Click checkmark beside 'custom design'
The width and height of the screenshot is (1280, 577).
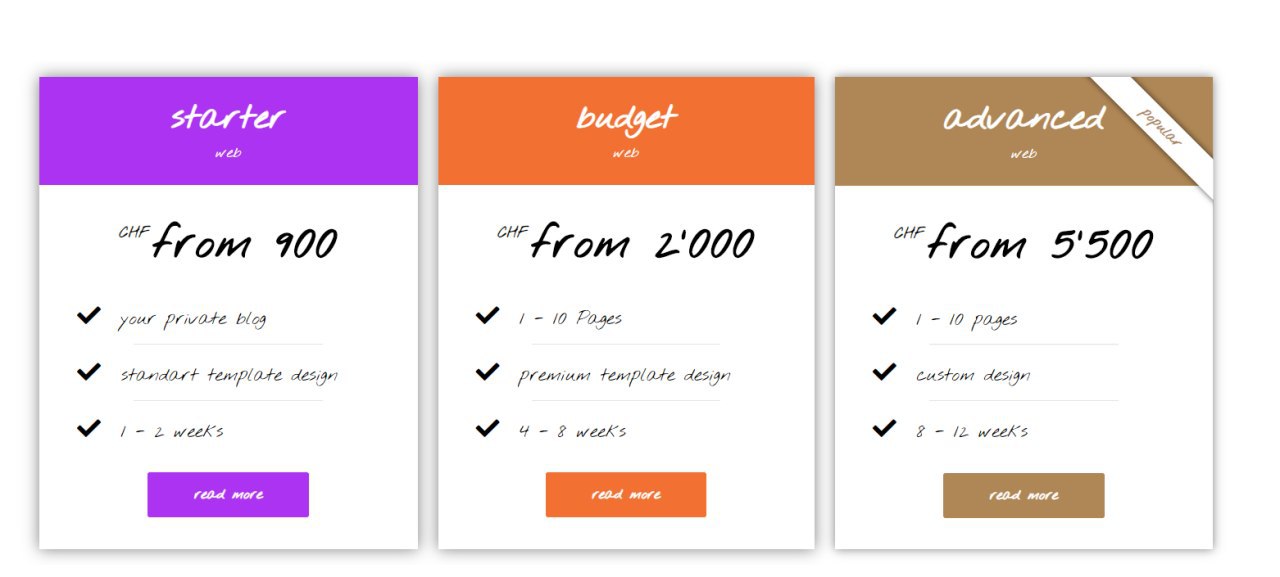(x=884, y=372)
